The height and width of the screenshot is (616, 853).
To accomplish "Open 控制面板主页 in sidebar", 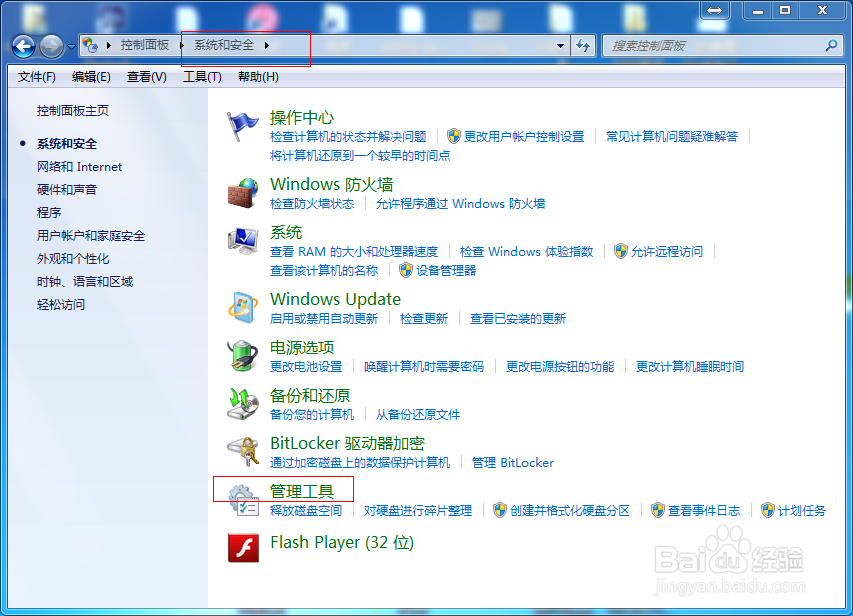I will 72,110.
